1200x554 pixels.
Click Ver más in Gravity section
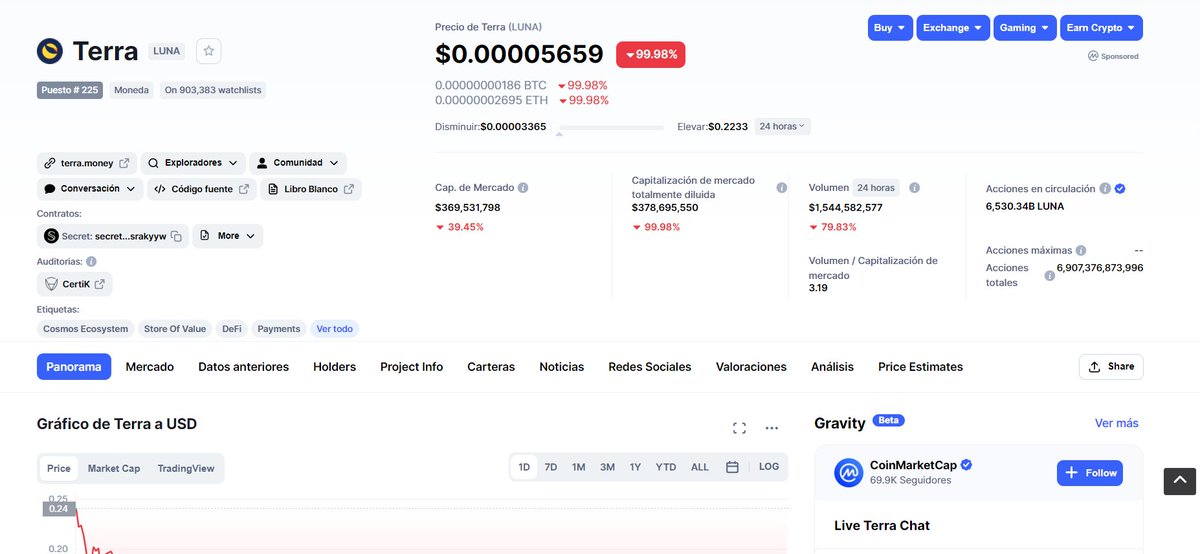[x=1117, y=423]
